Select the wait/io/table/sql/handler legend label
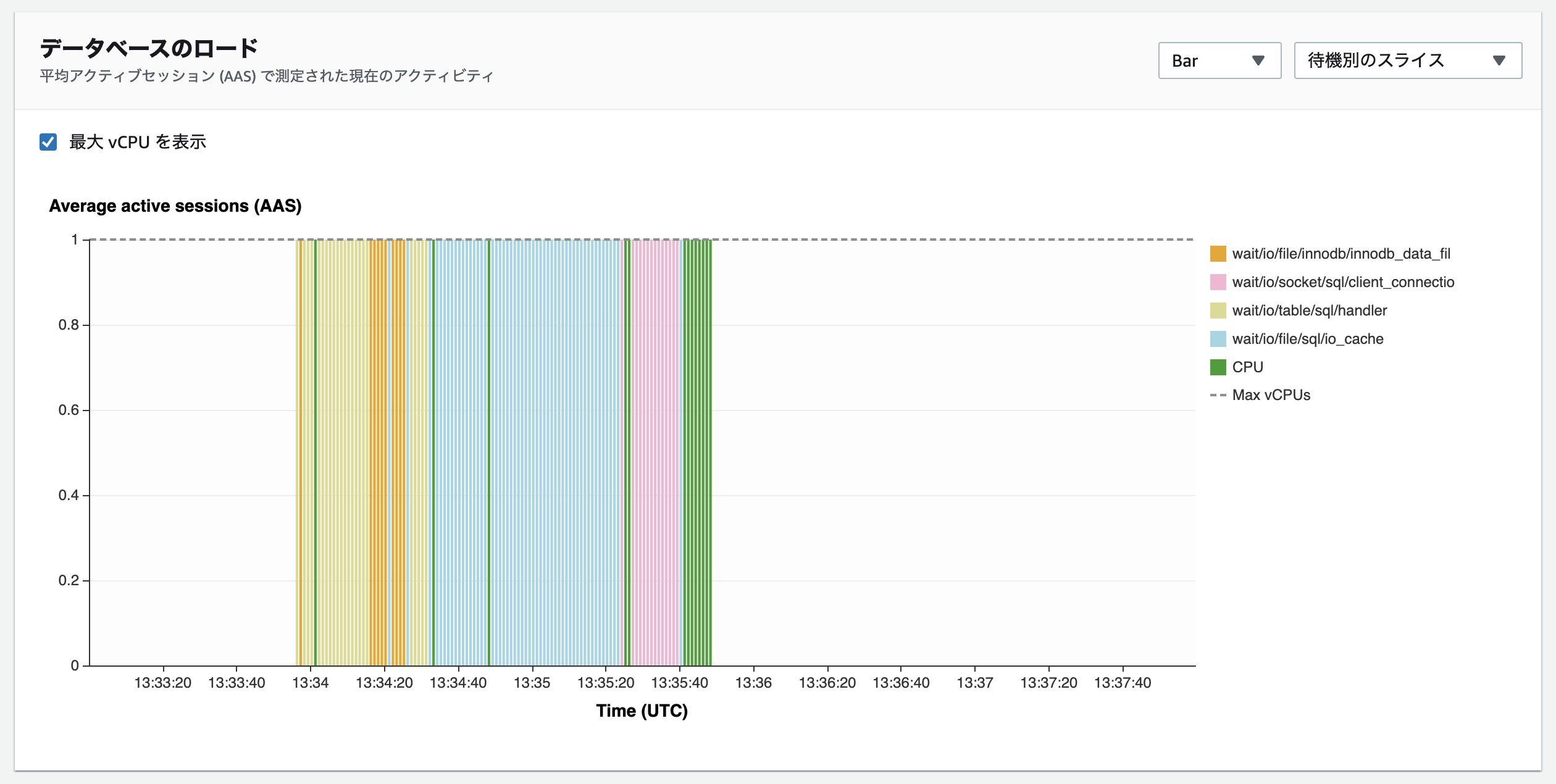Viewport: 1556px width, 784px height. [x=1309, y=311]
